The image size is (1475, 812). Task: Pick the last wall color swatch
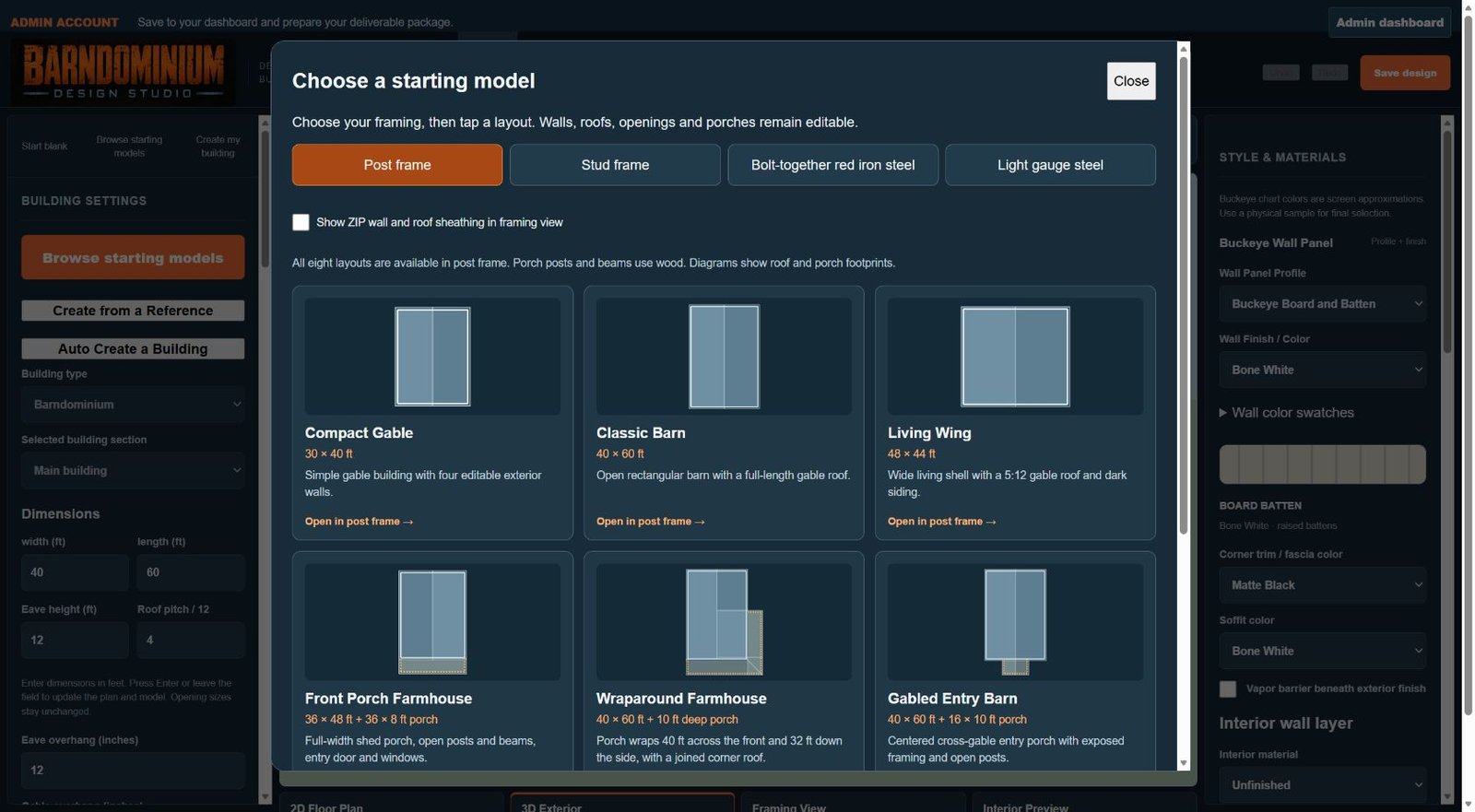[1416, 465]
